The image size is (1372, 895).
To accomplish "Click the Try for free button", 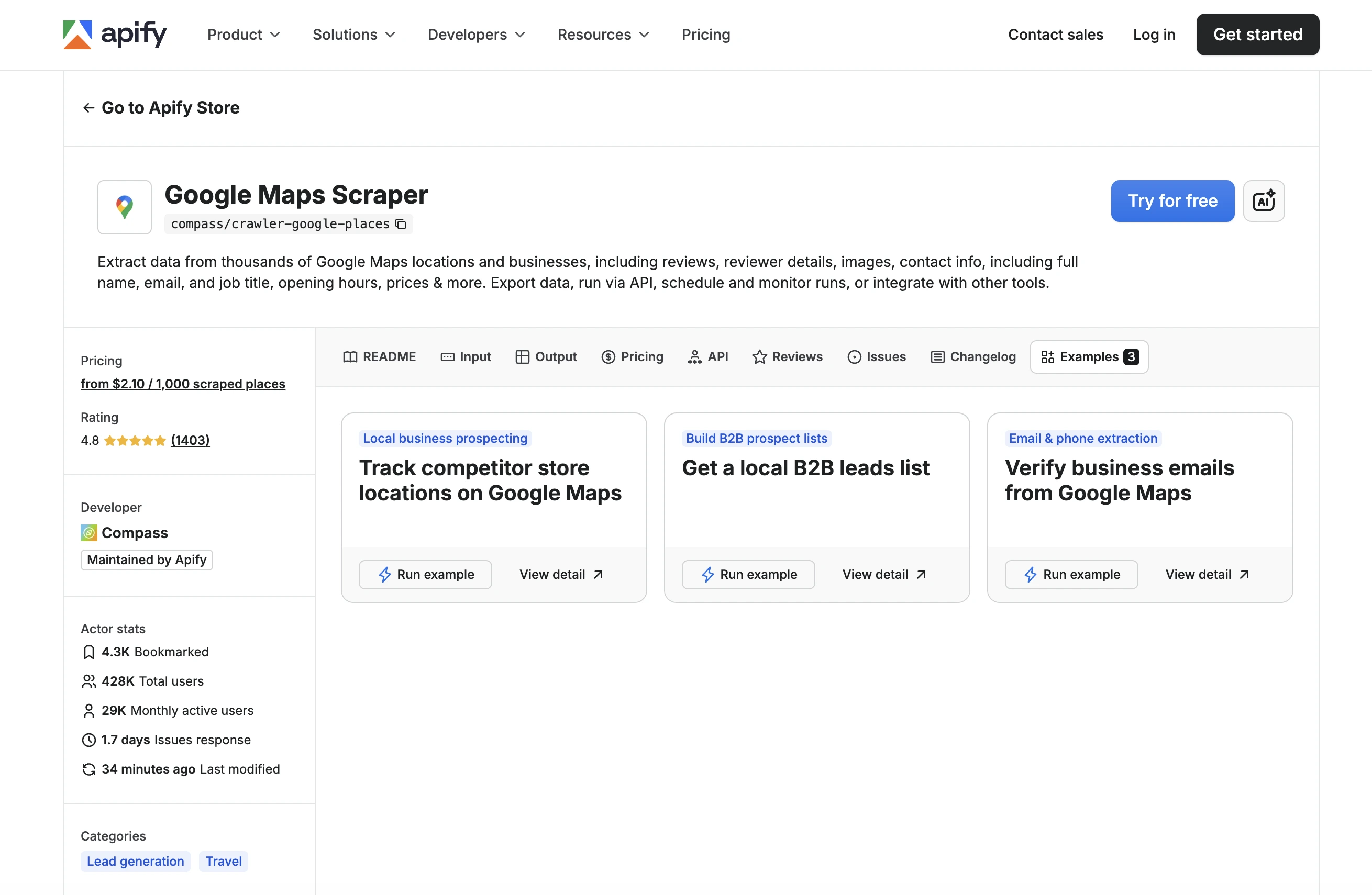I will click(1172, 201).
